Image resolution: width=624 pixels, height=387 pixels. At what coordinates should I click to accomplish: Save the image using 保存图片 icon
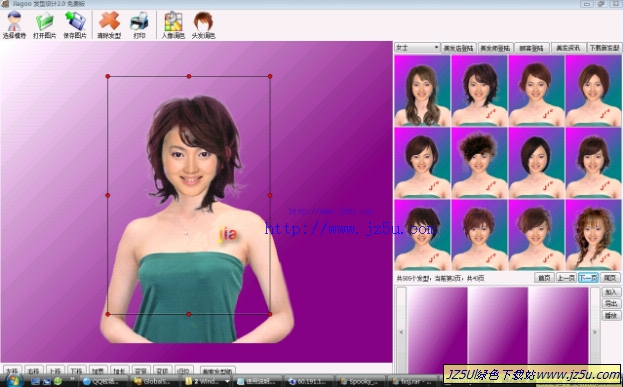(x=75, y=25)
